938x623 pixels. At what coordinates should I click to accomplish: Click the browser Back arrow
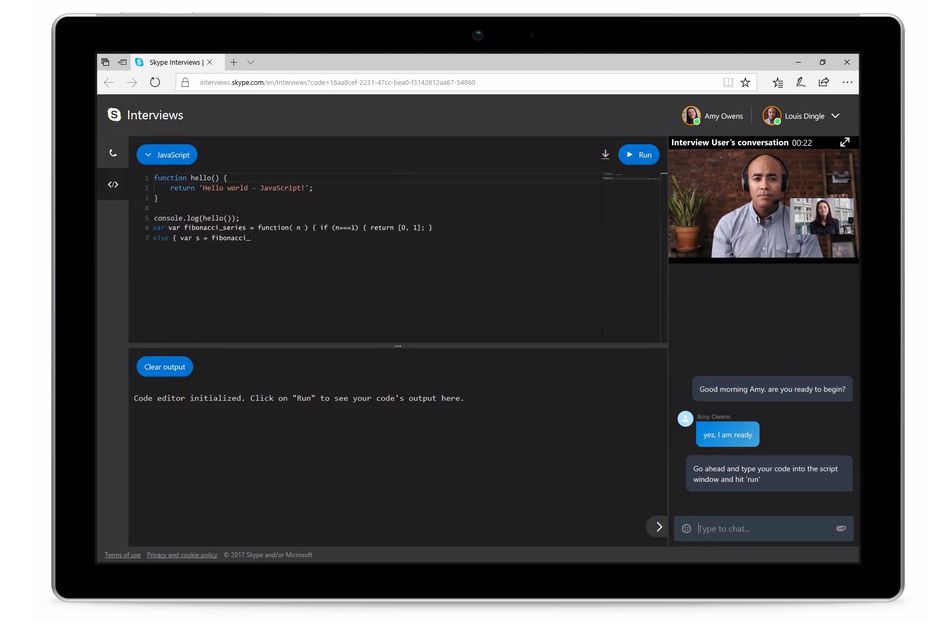pos(109,83)
